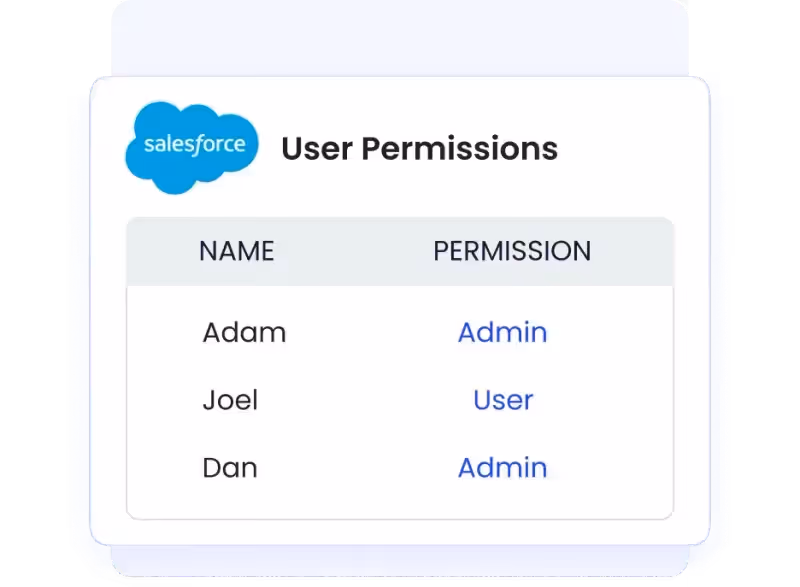Click the gray table header row
This screenshot has height=587, width=800.
(400, 251)
